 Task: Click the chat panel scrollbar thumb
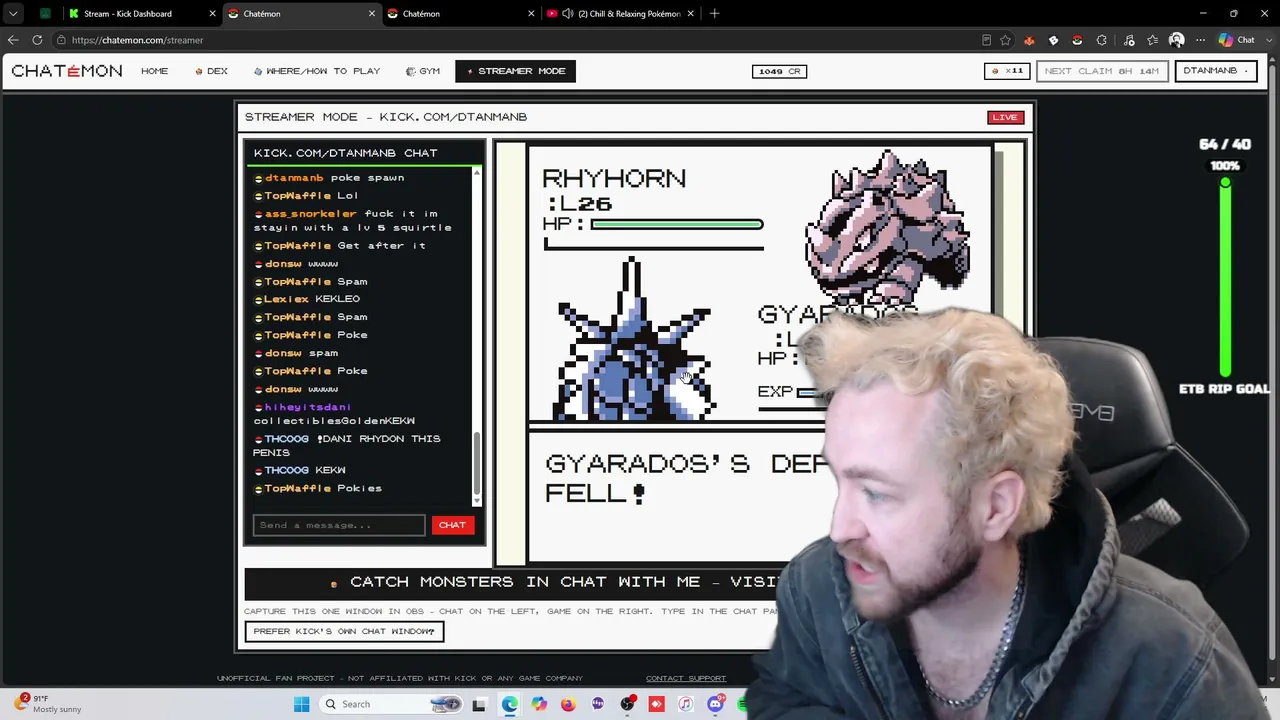[x=477, y=462]
